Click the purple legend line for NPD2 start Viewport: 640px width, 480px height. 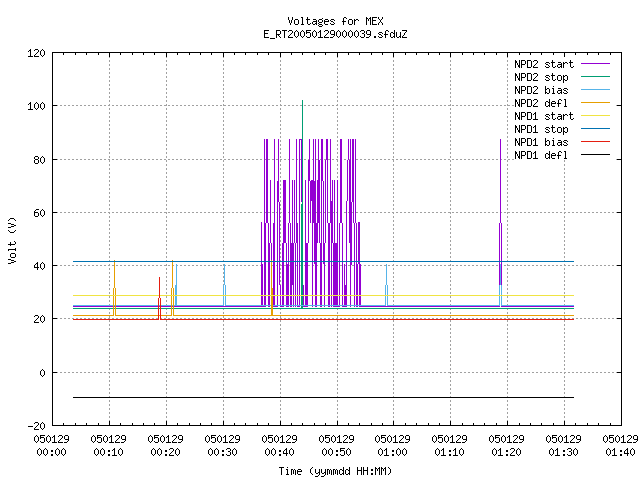595,64
